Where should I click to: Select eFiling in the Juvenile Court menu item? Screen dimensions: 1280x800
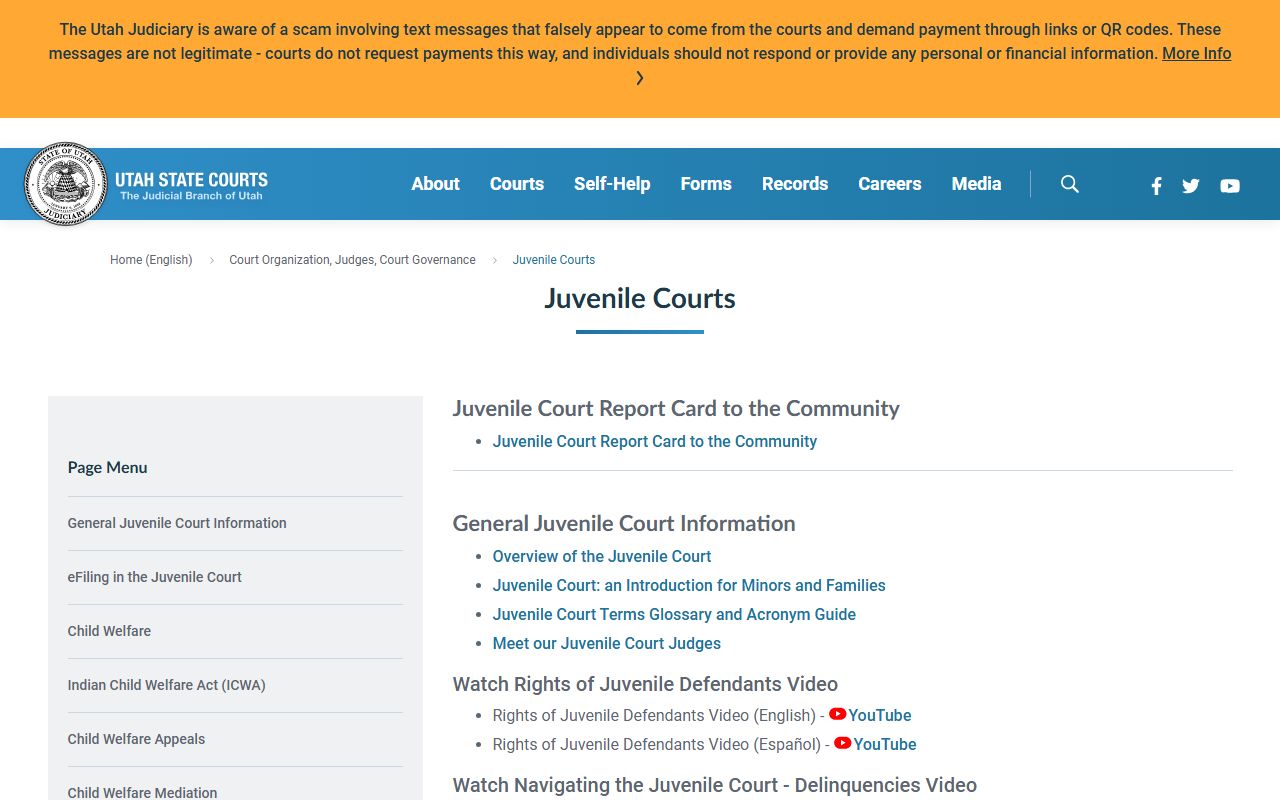[x=155, y=577]
